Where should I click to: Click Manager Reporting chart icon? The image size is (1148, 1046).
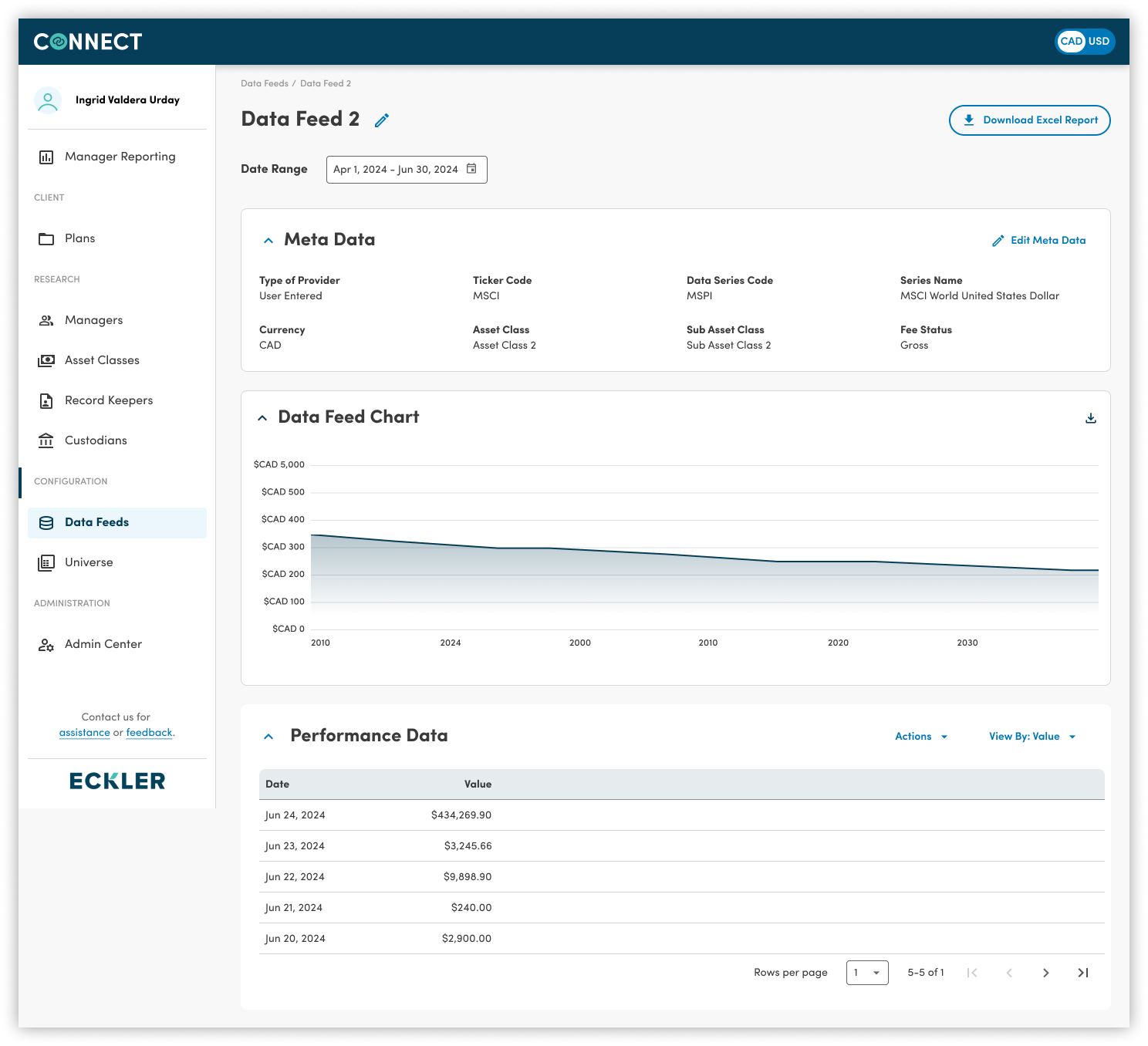pyautogui.click(x=46, y=157)
